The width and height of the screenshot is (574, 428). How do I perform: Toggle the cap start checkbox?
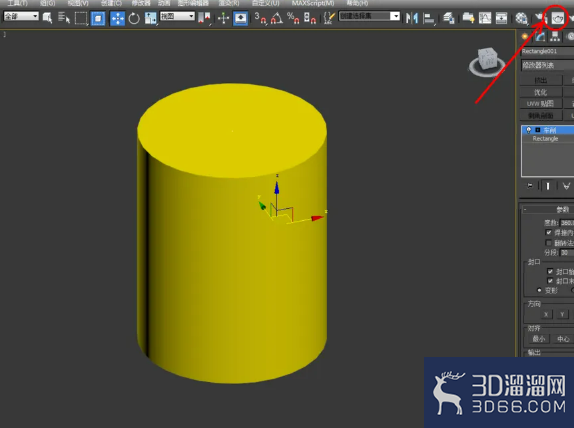[550, 271]
